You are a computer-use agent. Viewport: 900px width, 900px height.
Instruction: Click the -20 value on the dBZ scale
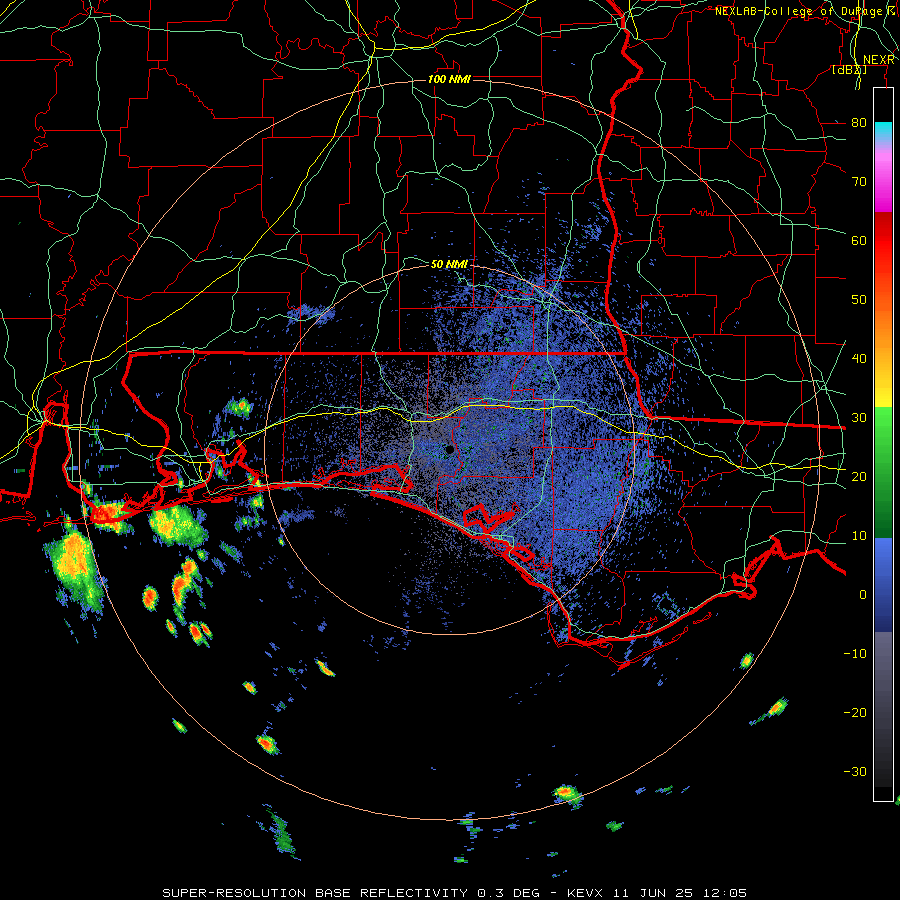tap(855, 713)
